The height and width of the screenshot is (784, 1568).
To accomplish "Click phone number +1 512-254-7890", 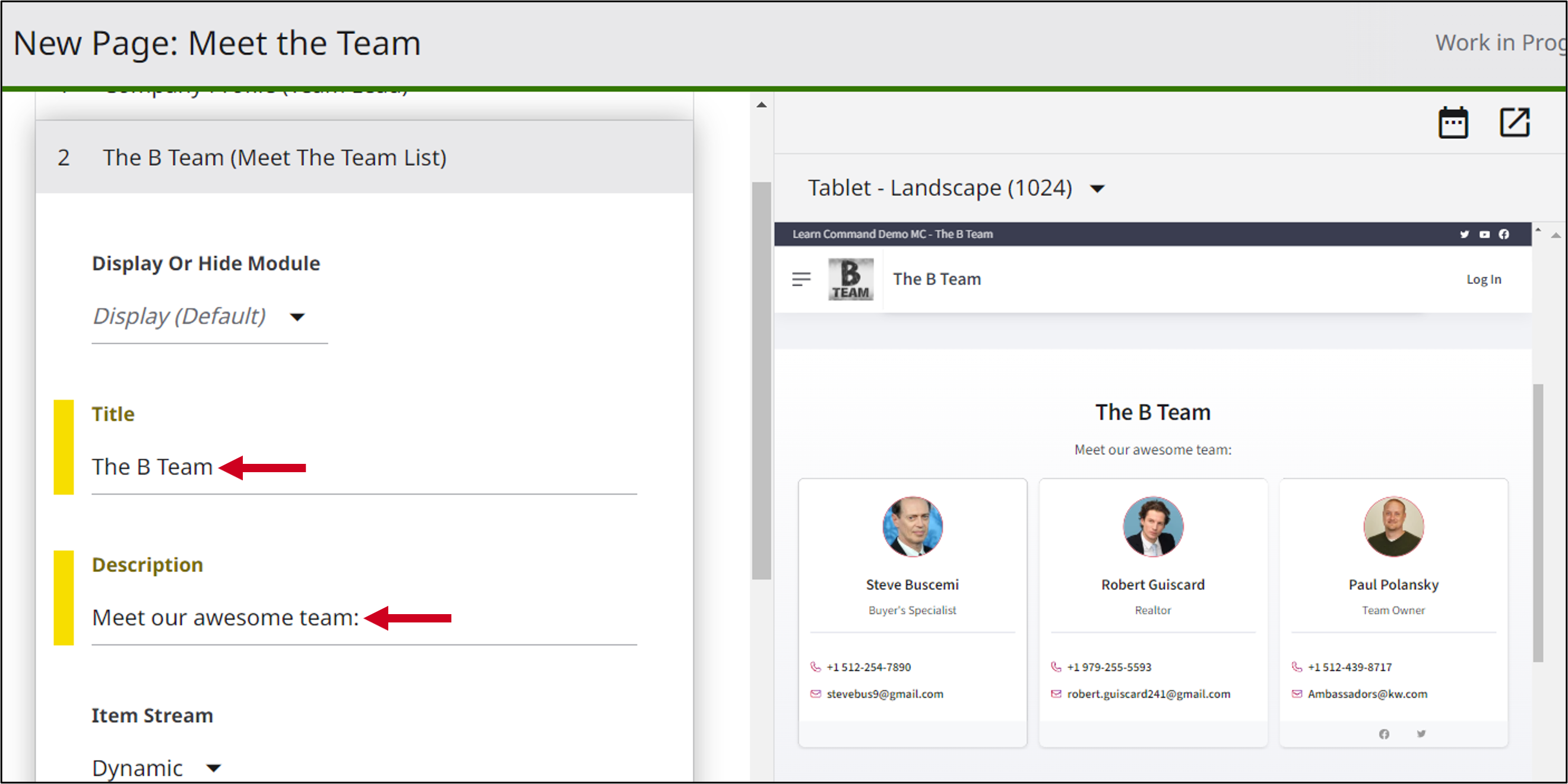I will point(868,667).
